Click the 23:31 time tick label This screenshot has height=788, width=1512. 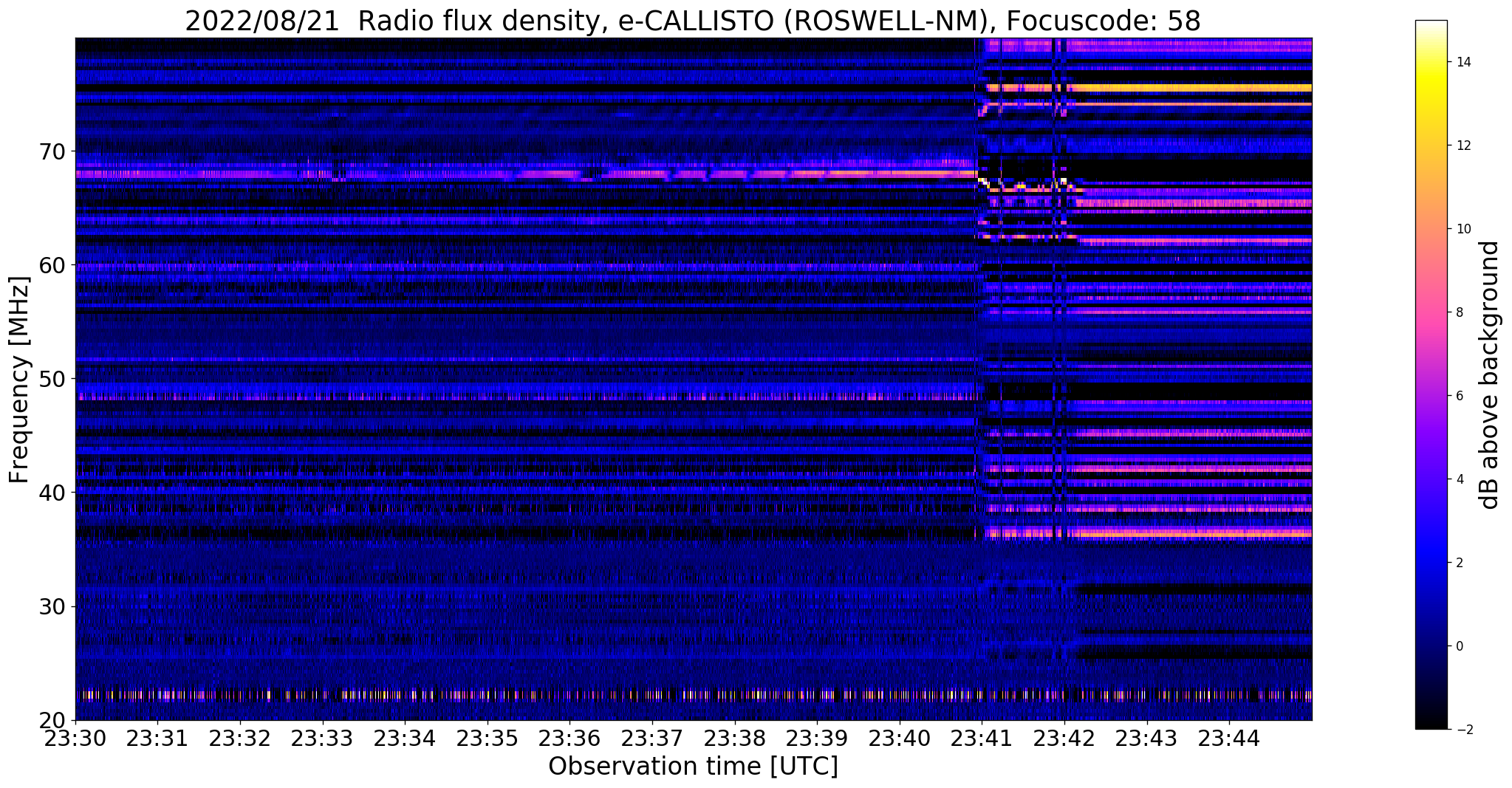[x=157, y=739]
